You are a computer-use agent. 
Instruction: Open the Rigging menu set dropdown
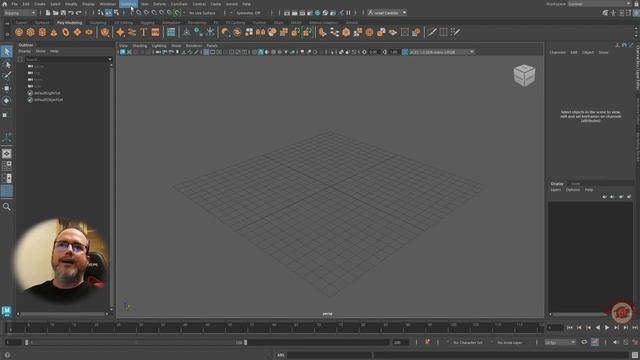[20, 13]
